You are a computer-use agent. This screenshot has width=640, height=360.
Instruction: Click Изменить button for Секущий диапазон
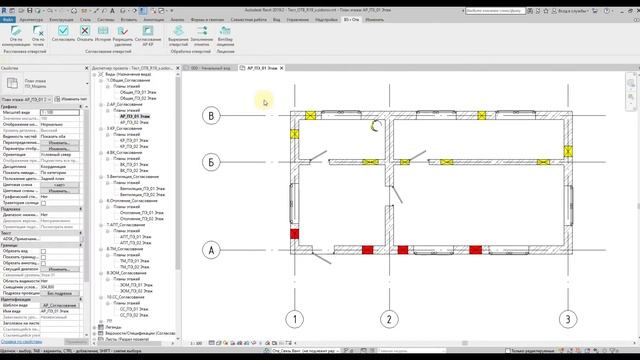point(60,269)
